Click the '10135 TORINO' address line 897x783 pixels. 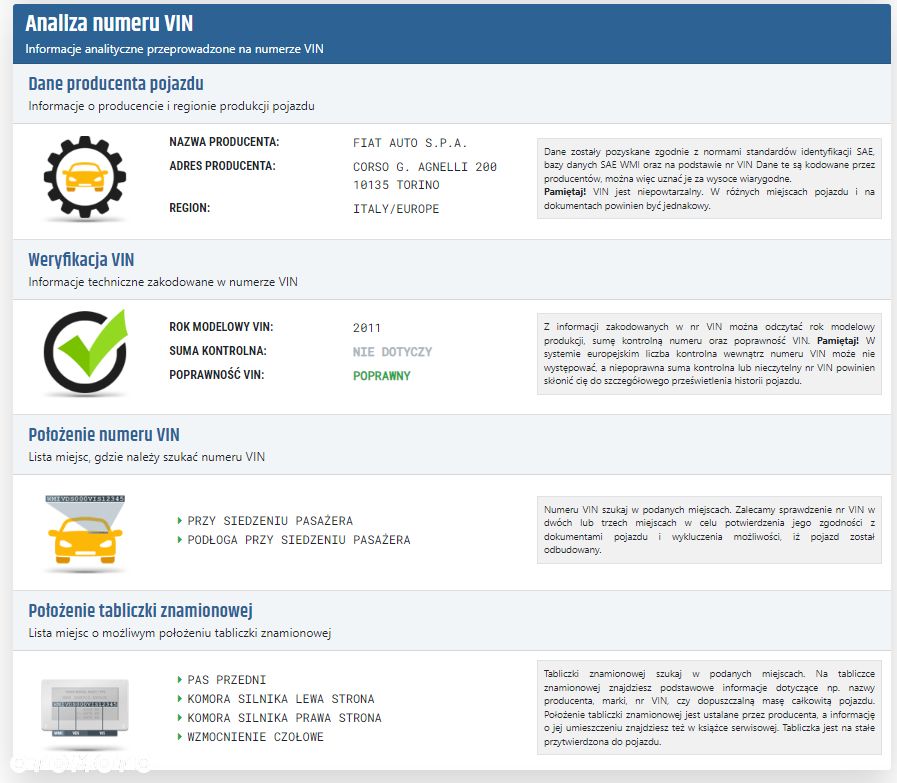tap(396, 185)
